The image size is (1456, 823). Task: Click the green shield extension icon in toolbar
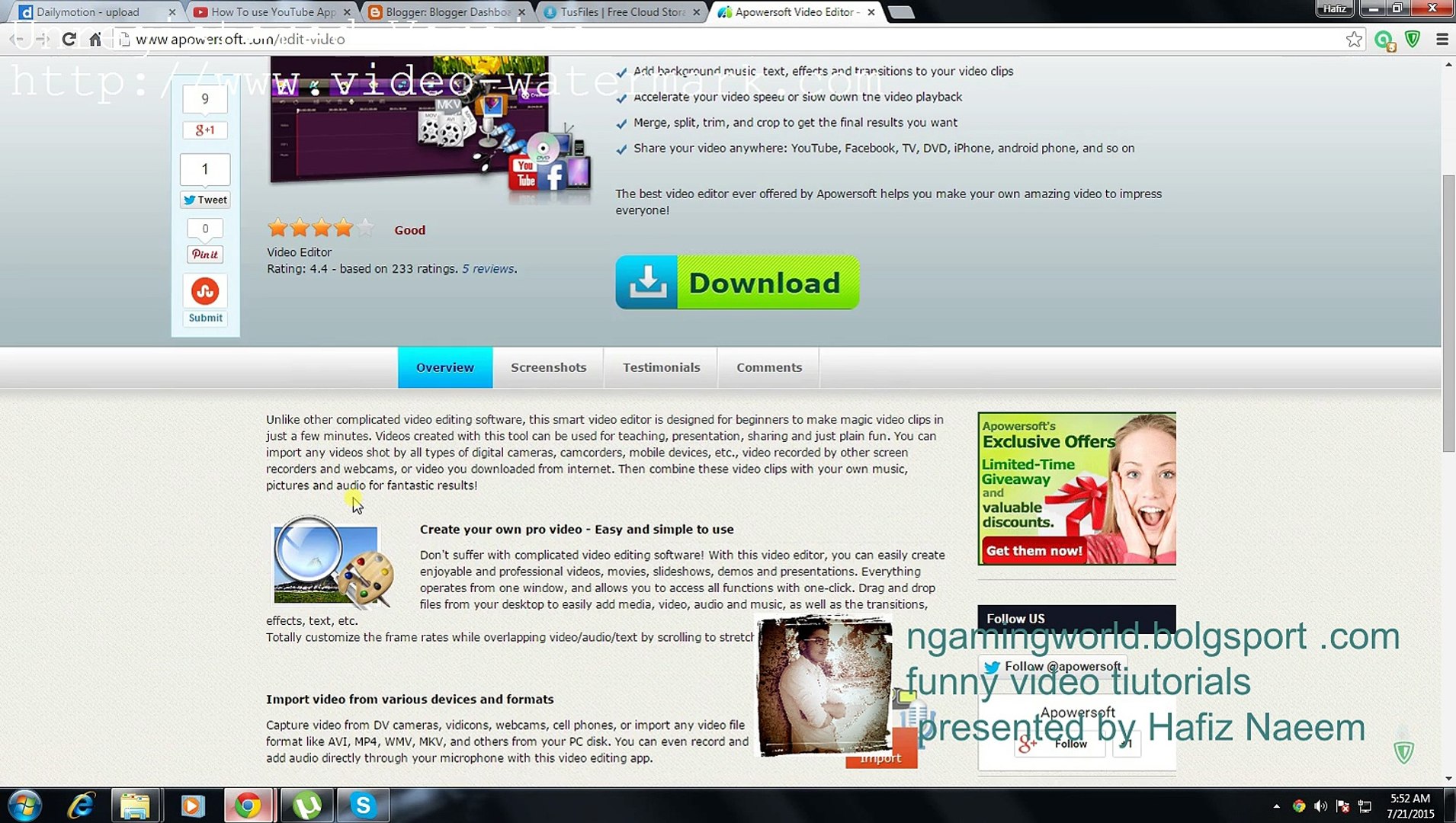point(1413,39)
